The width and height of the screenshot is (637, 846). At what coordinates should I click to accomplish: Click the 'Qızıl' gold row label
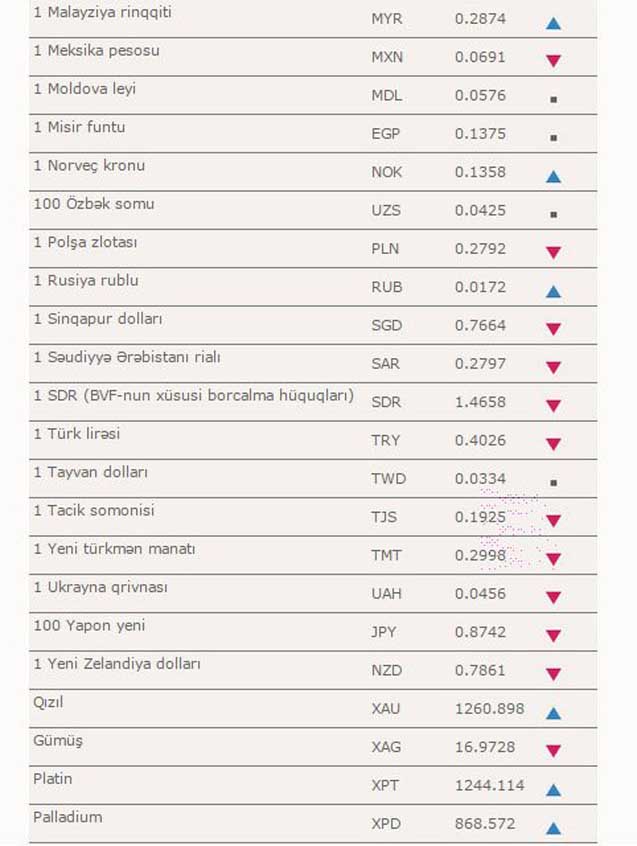(x=49, y=702)
